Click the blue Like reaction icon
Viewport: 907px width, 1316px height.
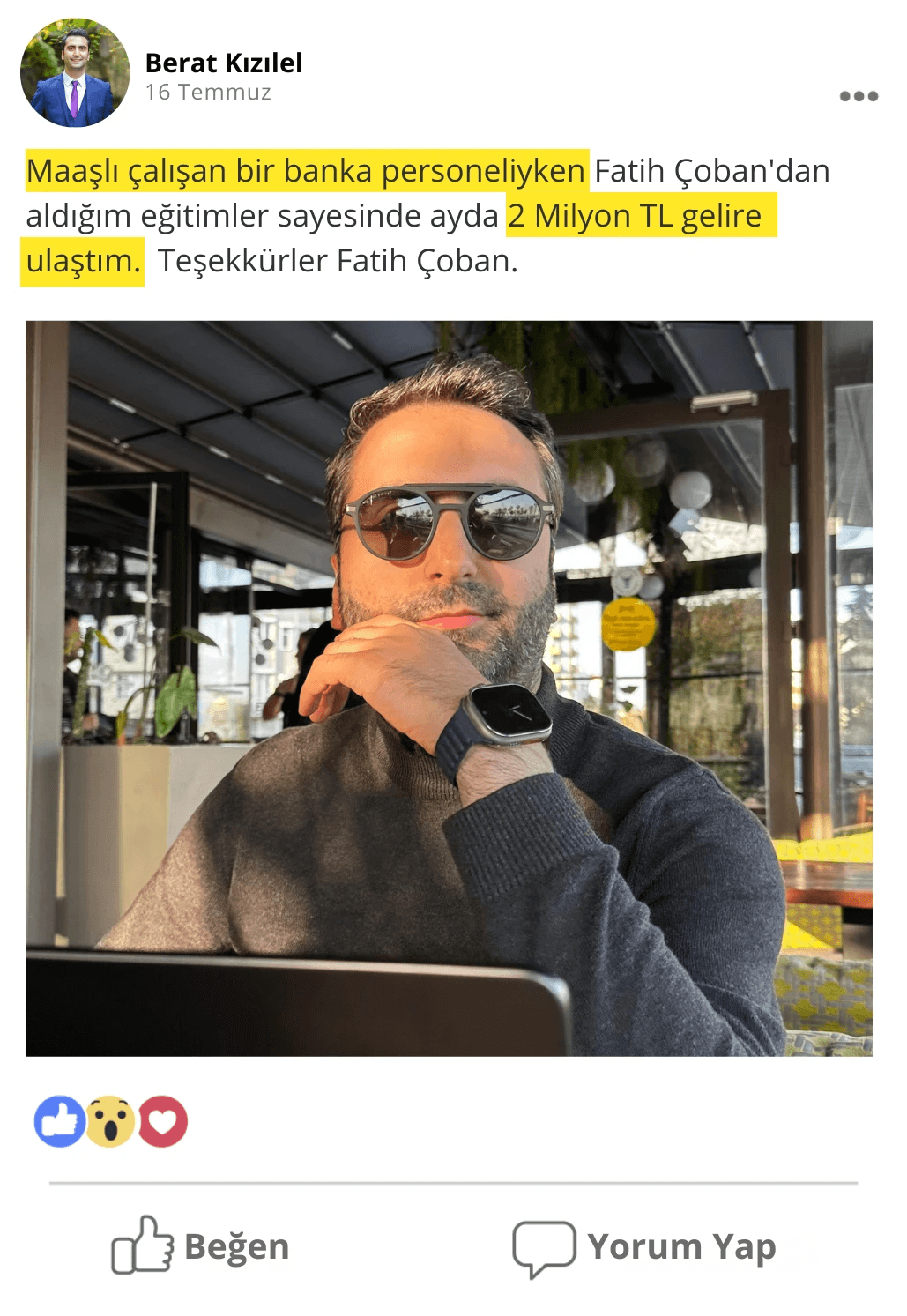pyautogui.click(x=59, y=1121)
